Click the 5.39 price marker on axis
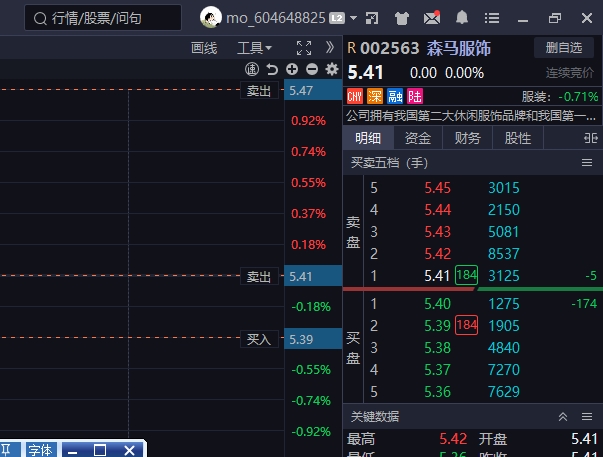Image resolution: width=603 pixels, height=457 pixels. [313, 339]
